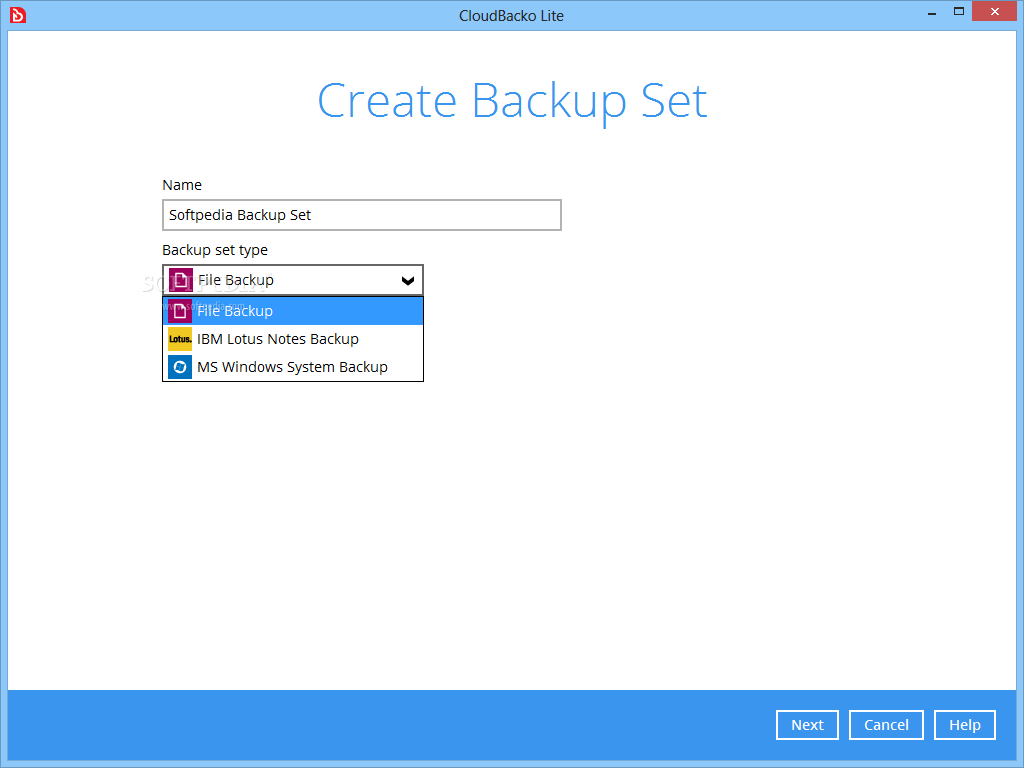Viewport: 1024px width, 768px height.
Task: Choose IBM Lotus Notes Backup option
Action: [293, 339]
